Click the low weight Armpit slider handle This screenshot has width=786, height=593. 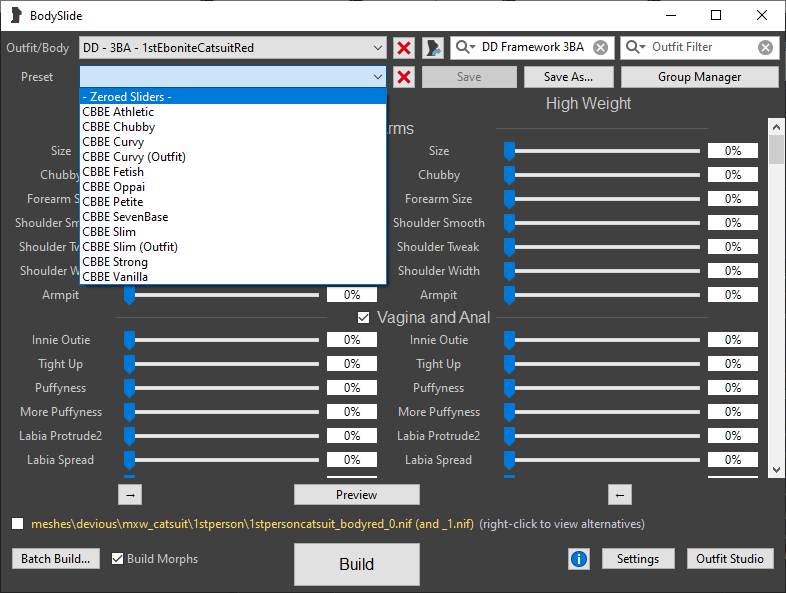pyautogui.click(x=129, y=295)
